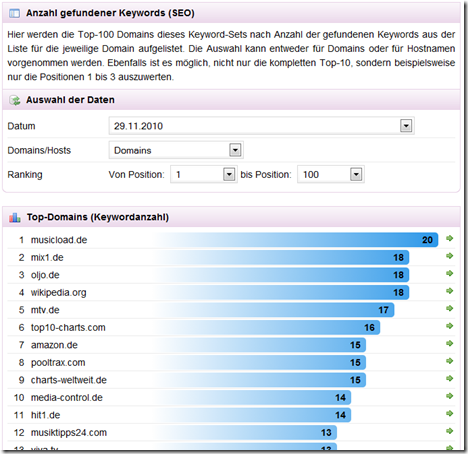Image resolution: width=468 pixels, height=454 pixels.
Task: Click the bis Position: label
Action: [266, 174]
